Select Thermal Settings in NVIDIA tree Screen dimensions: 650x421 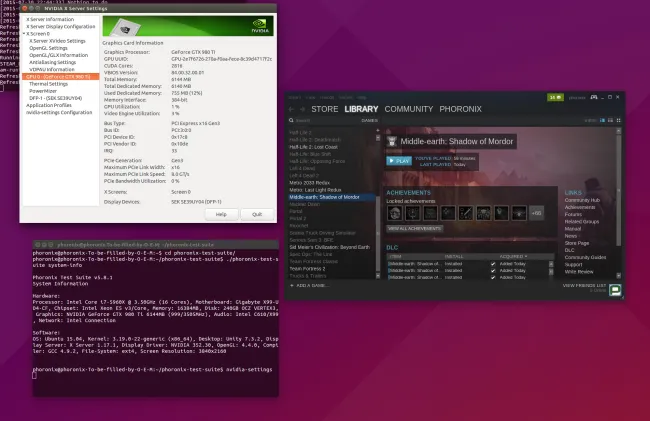(x=49, y=84)
